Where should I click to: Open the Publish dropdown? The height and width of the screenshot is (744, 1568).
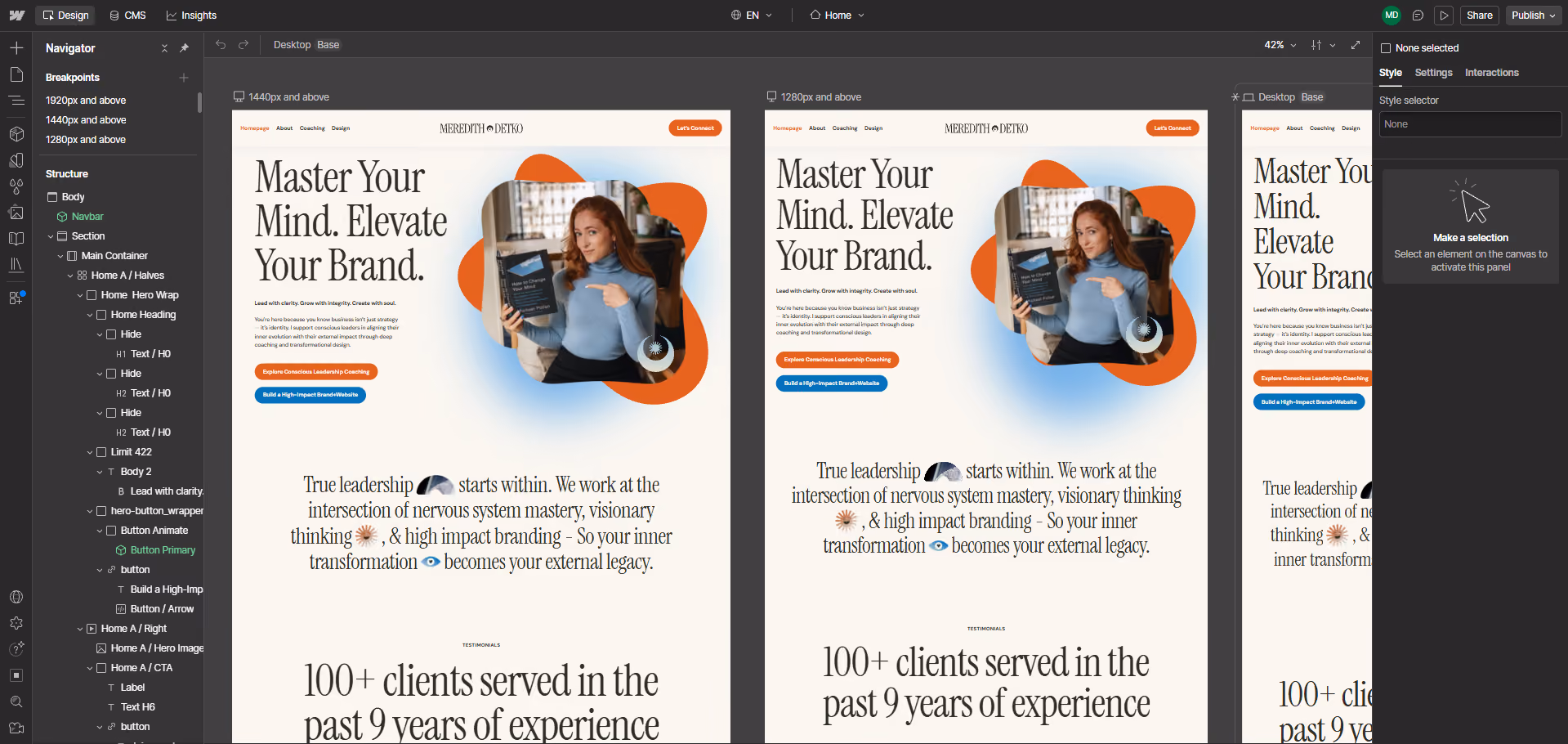(1534, 16)
